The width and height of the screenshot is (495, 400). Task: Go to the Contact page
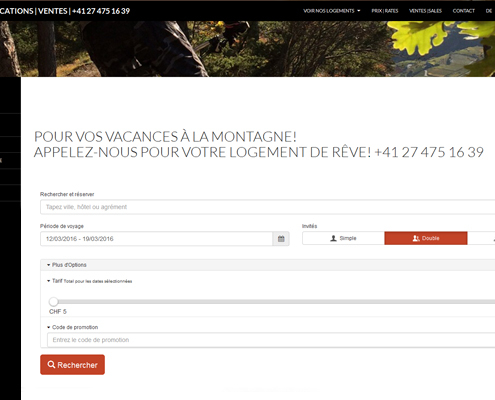(463, 11)
